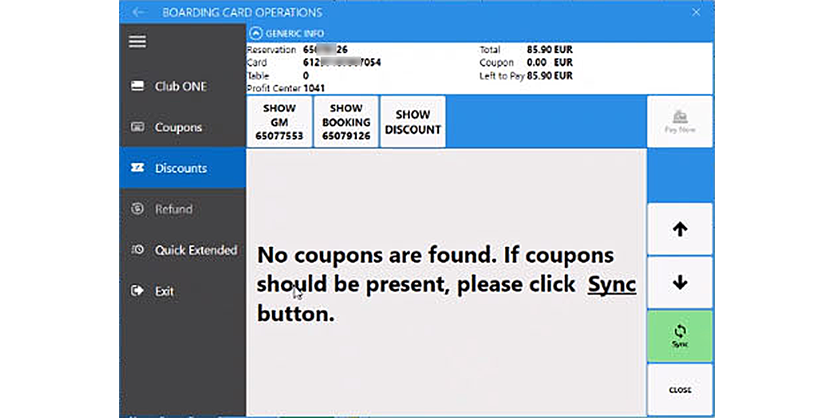Click the green Sync button
The image size is (834, 418).
click(680, 335)
